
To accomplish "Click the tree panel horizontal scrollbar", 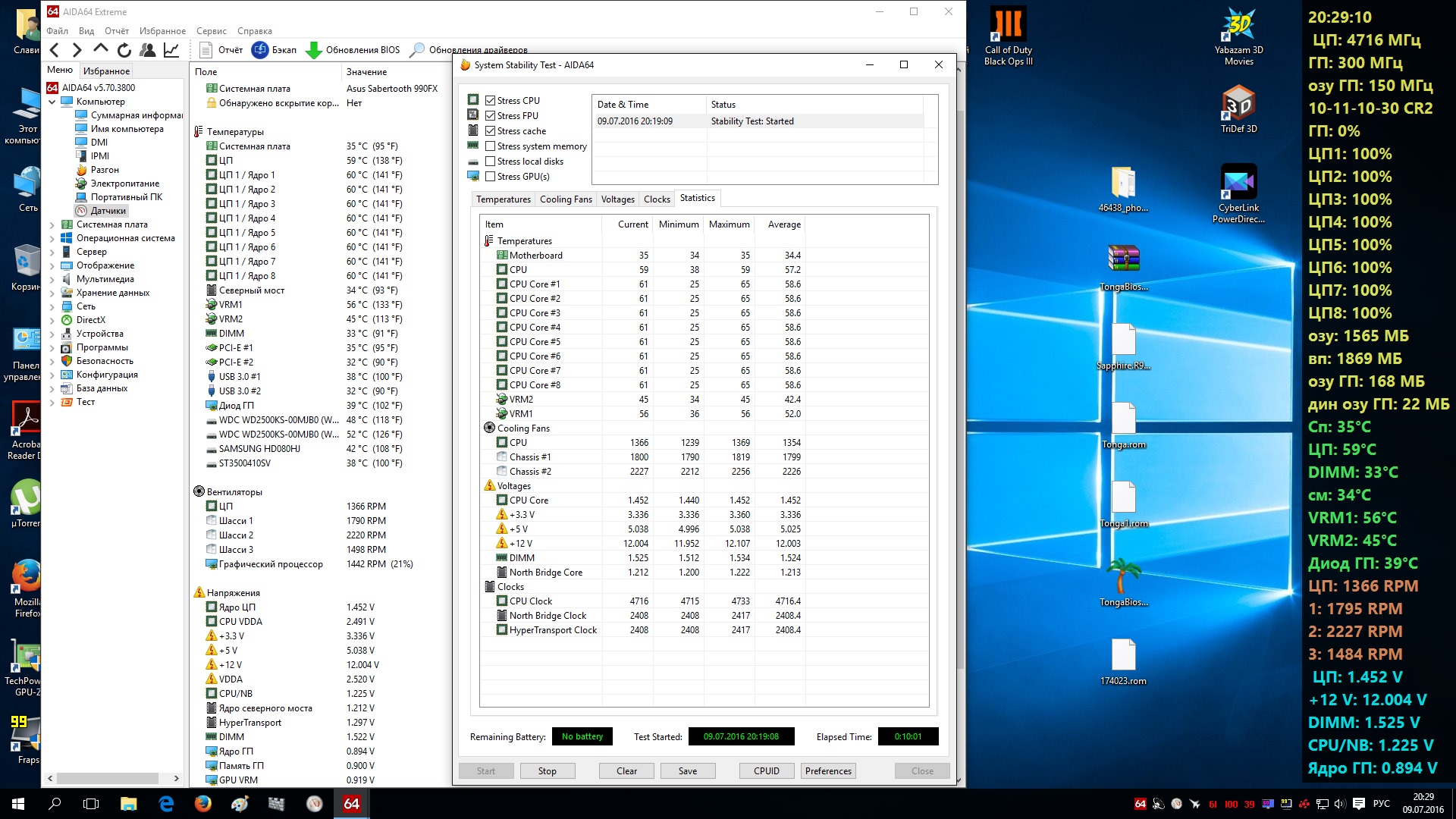I will (106, 779).
